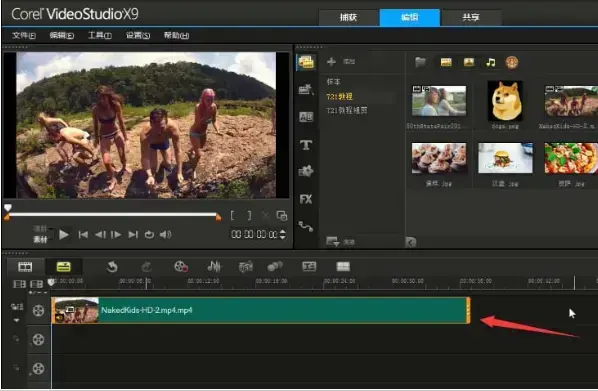Select the pizza image thumbnail
598x391 pixels.
571,158
